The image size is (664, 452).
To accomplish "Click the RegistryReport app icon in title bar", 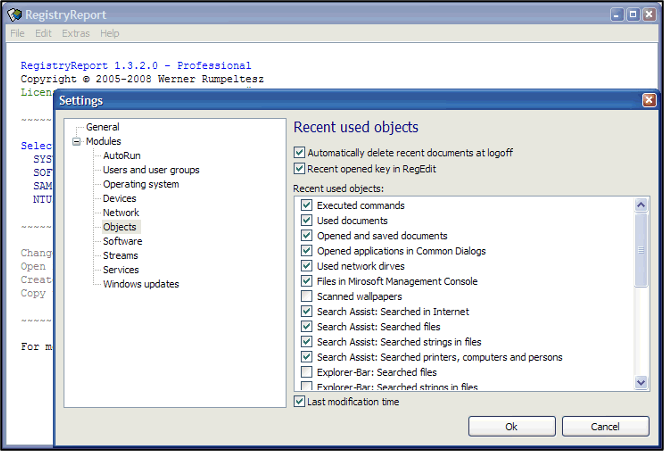I will coord(15,15).
